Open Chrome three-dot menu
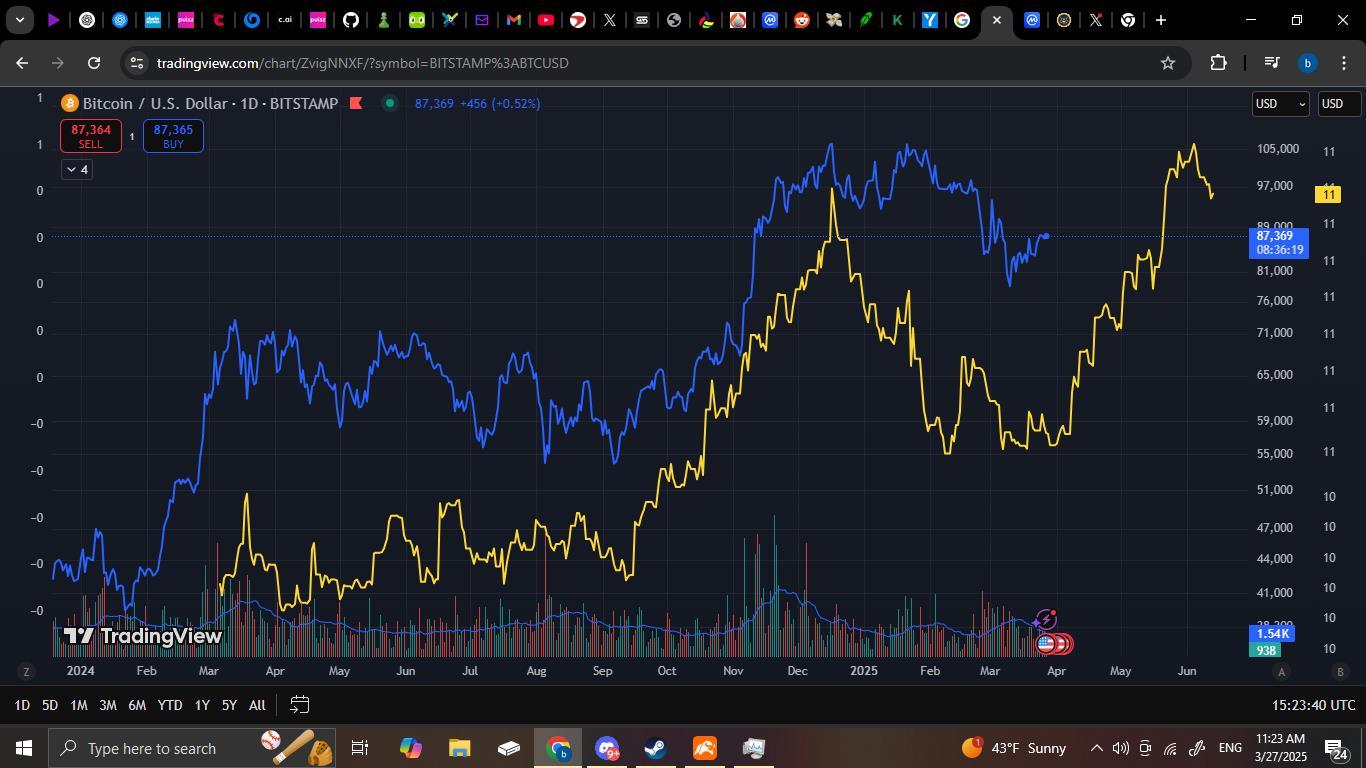Viewport: 1366px width, 768px height. (1343, 63)
